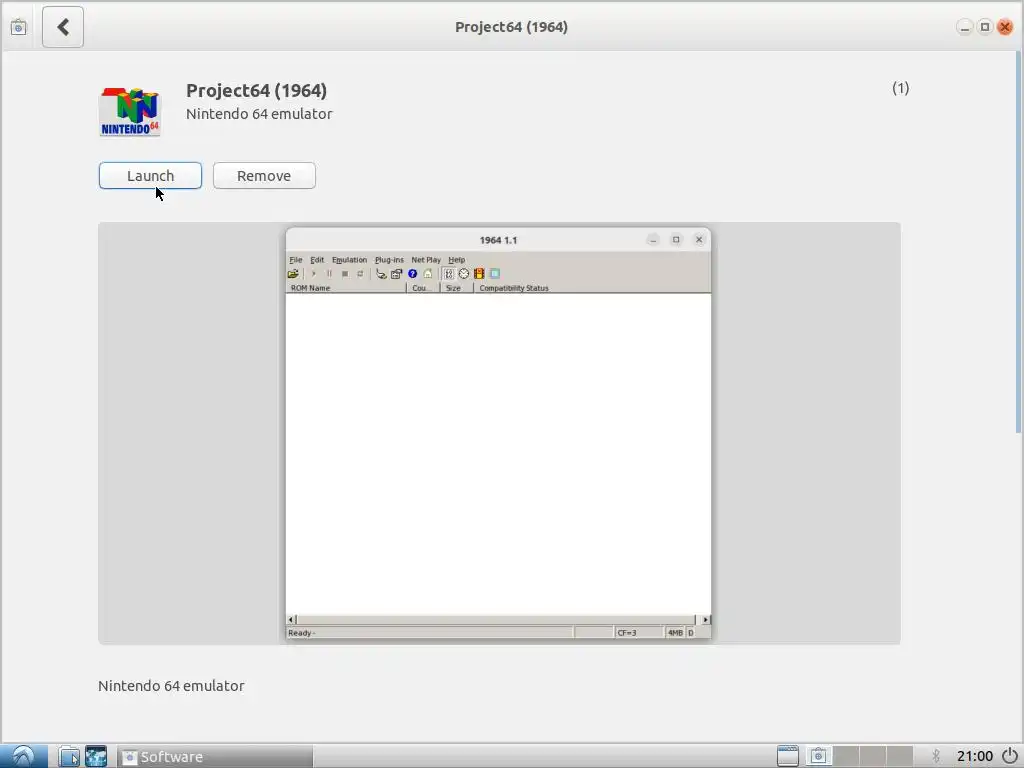Click the show desktop icon in the tray

[x=788, y=756]
